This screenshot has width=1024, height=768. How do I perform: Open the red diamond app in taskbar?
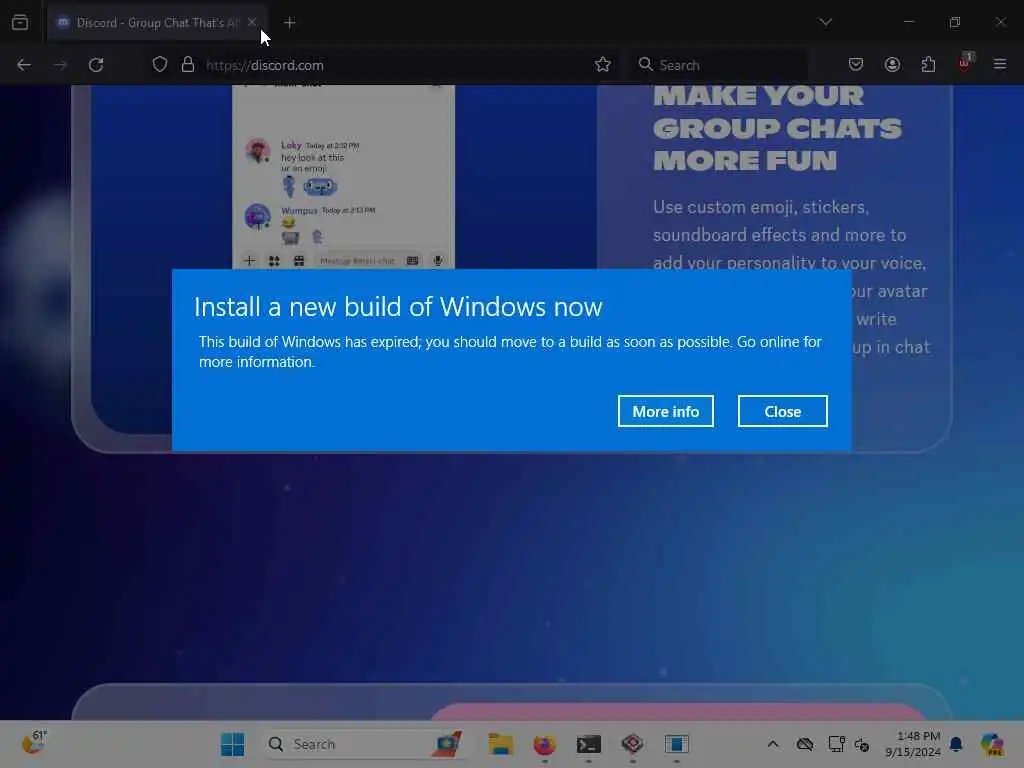coord(632,744)
